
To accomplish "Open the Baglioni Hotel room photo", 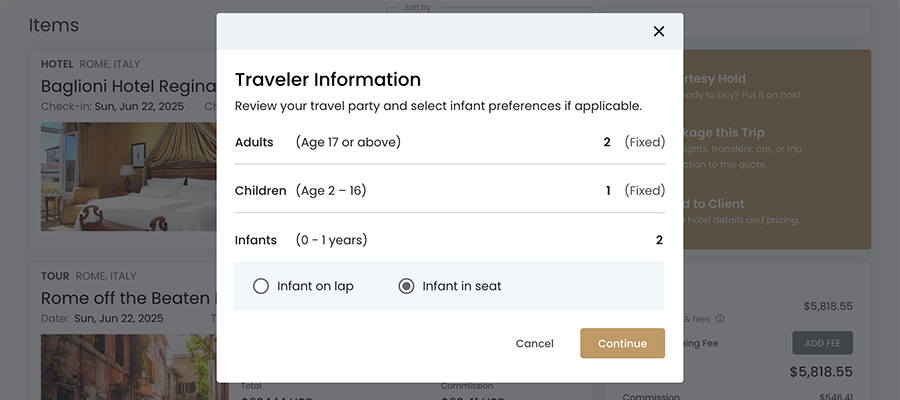I will tap(128, 177).
